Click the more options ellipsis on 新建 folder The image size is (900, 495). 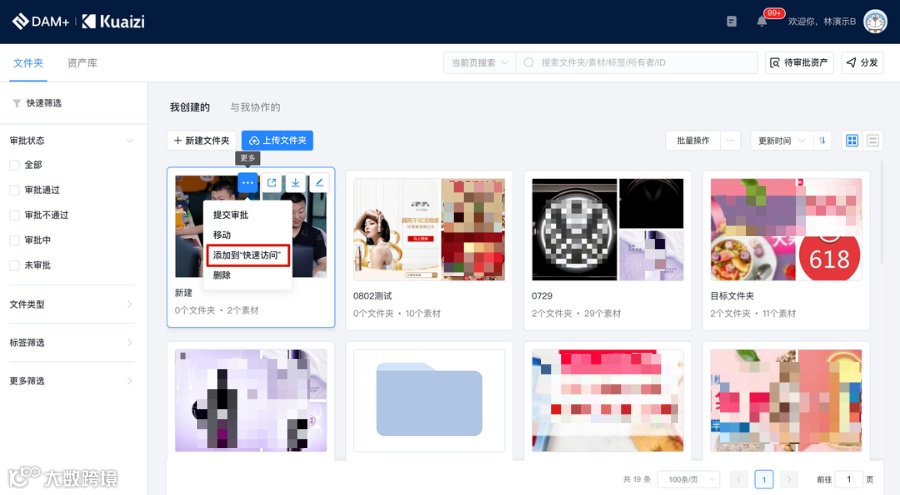pyautogui.click(x=247, y=183)
